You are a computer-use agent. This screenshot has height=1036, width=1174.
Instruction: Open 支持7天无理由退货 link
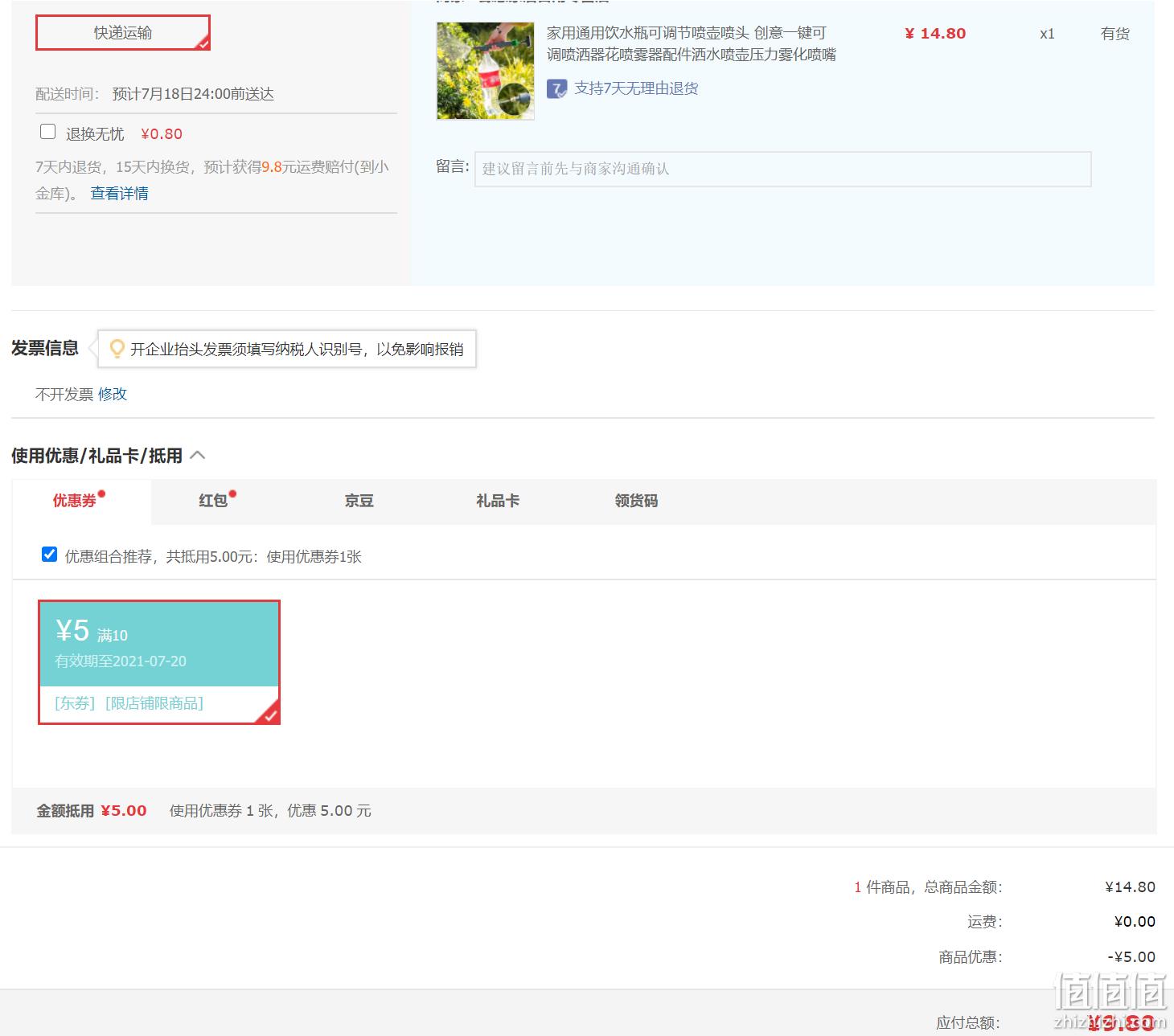(x=636, y=88)
